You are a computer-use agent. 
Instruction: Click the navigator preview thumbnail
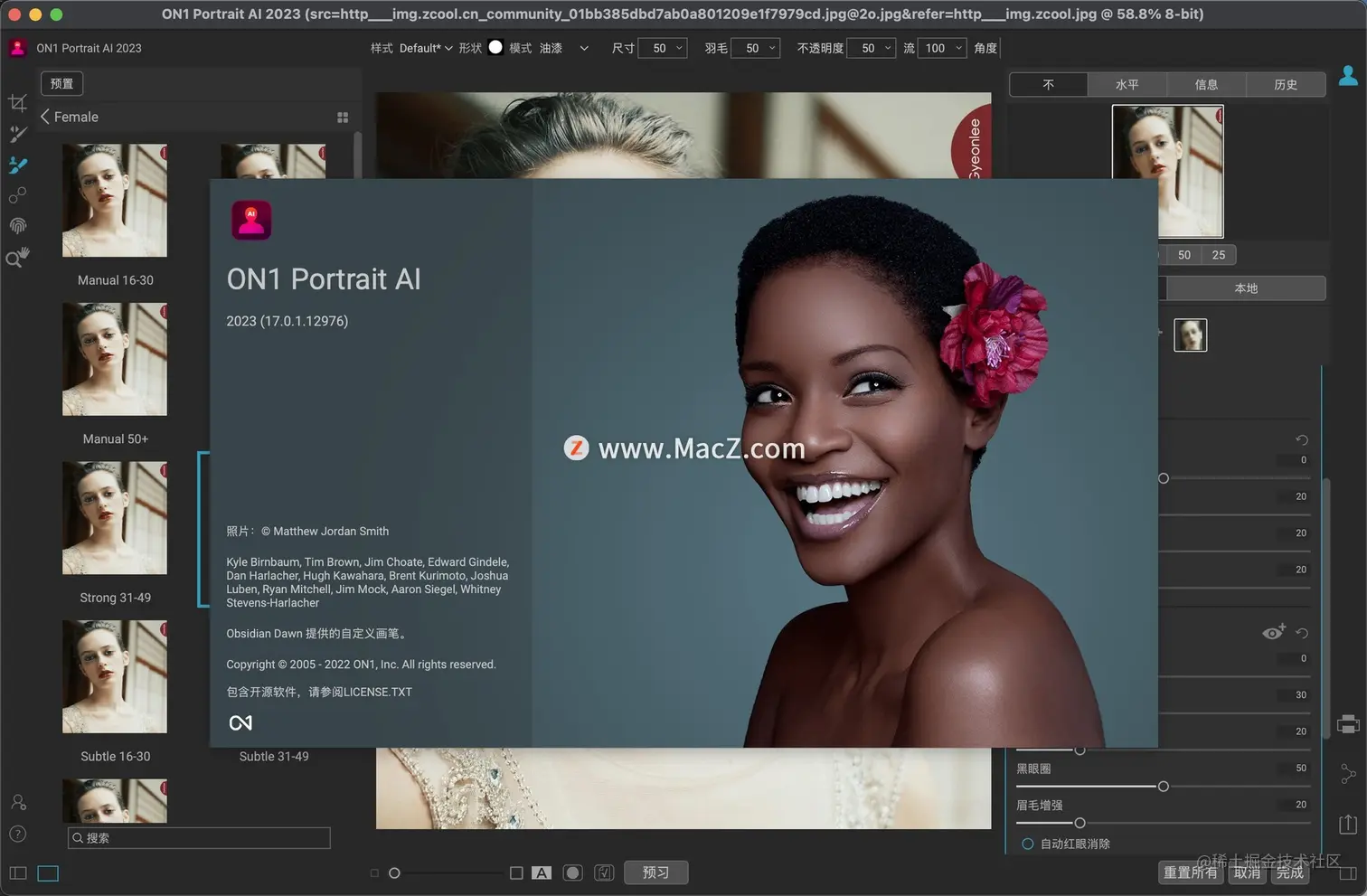coord(1167,172)
